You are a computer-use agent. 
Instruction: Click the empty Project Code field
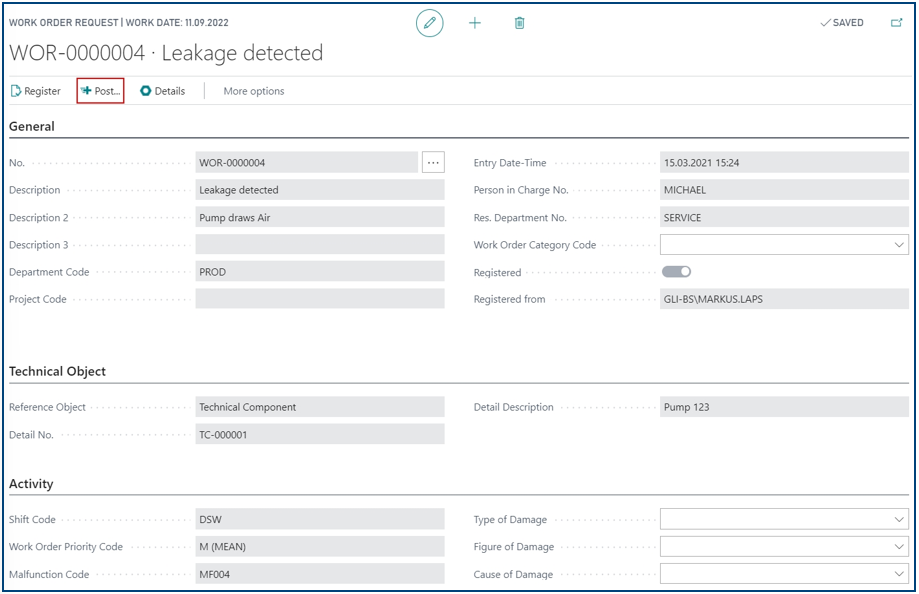[x=320, y=299]
